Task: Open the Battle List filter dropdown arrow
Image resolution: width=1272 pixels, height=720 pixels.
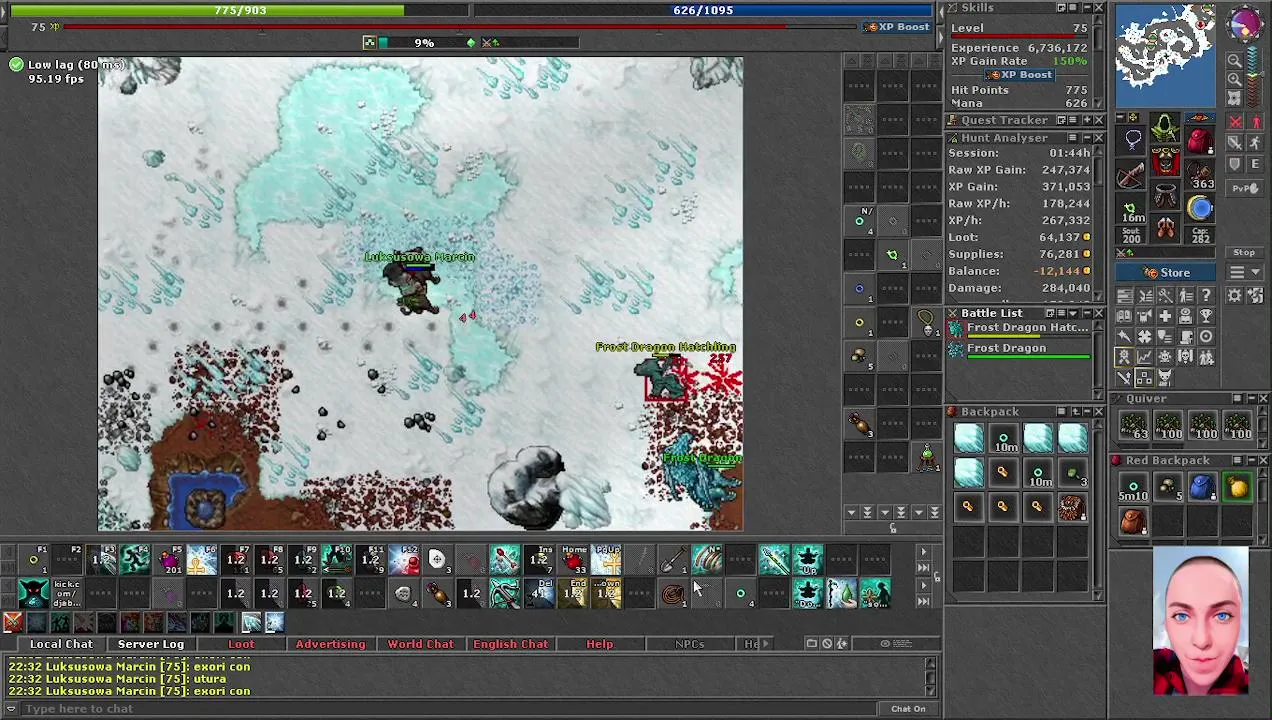Action: tap(1073, 313)
